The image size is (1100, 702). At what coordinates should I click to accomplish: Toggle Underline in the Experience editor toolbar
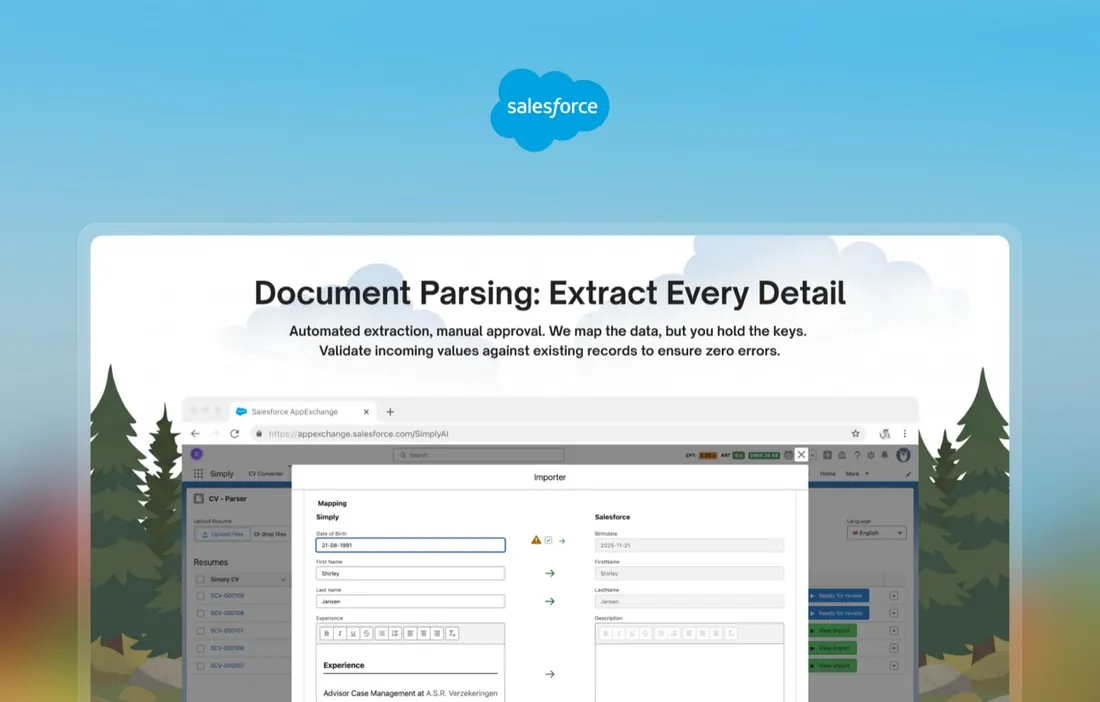point(353,633)
